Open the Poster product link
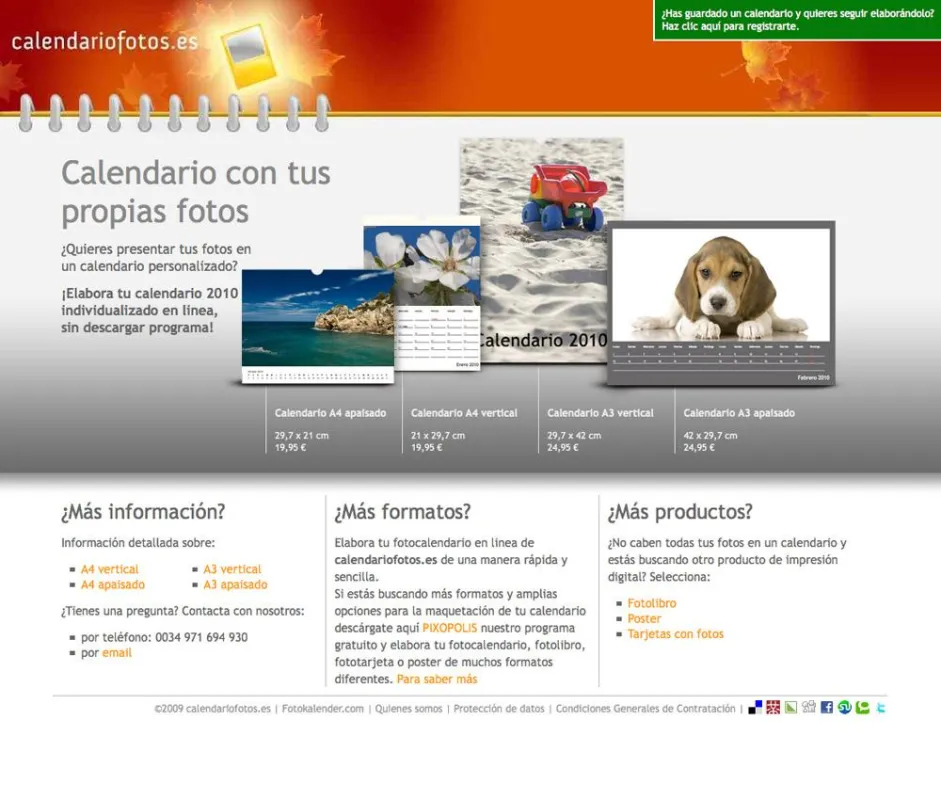Image resolution: width=941 pixels, height=800 pixels. pos(644,619)
